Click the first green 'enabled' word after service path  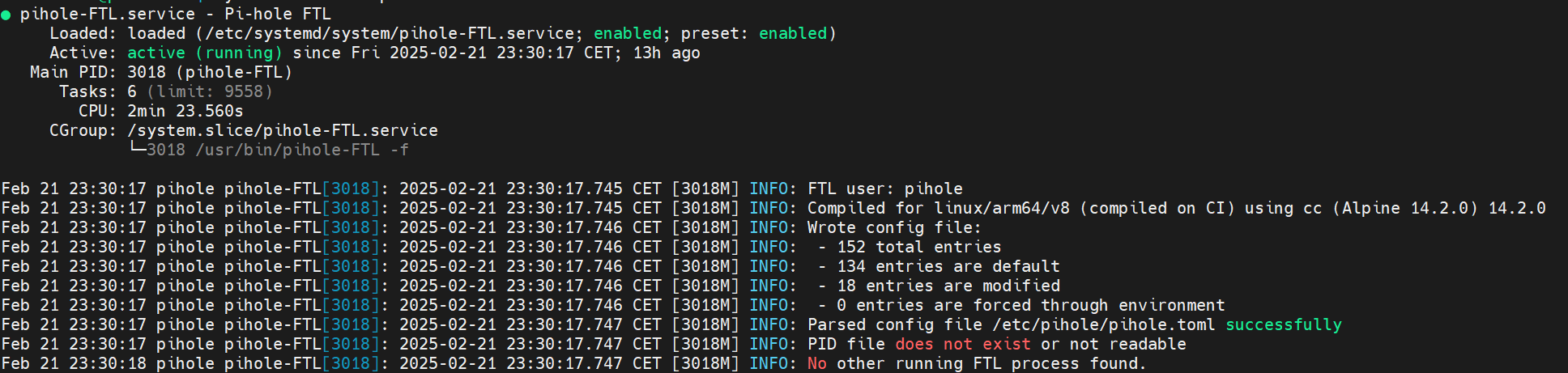[628, 33]
